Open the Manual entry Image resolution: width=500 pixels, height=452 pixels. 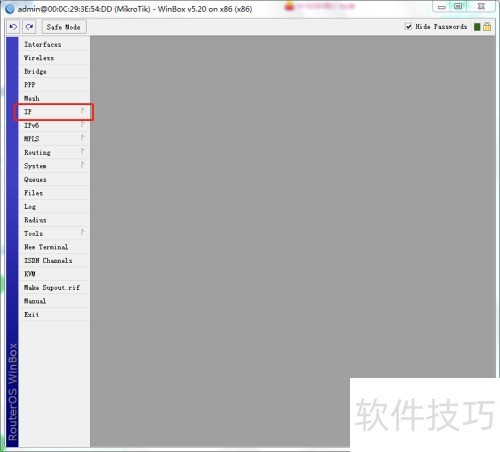54,301
